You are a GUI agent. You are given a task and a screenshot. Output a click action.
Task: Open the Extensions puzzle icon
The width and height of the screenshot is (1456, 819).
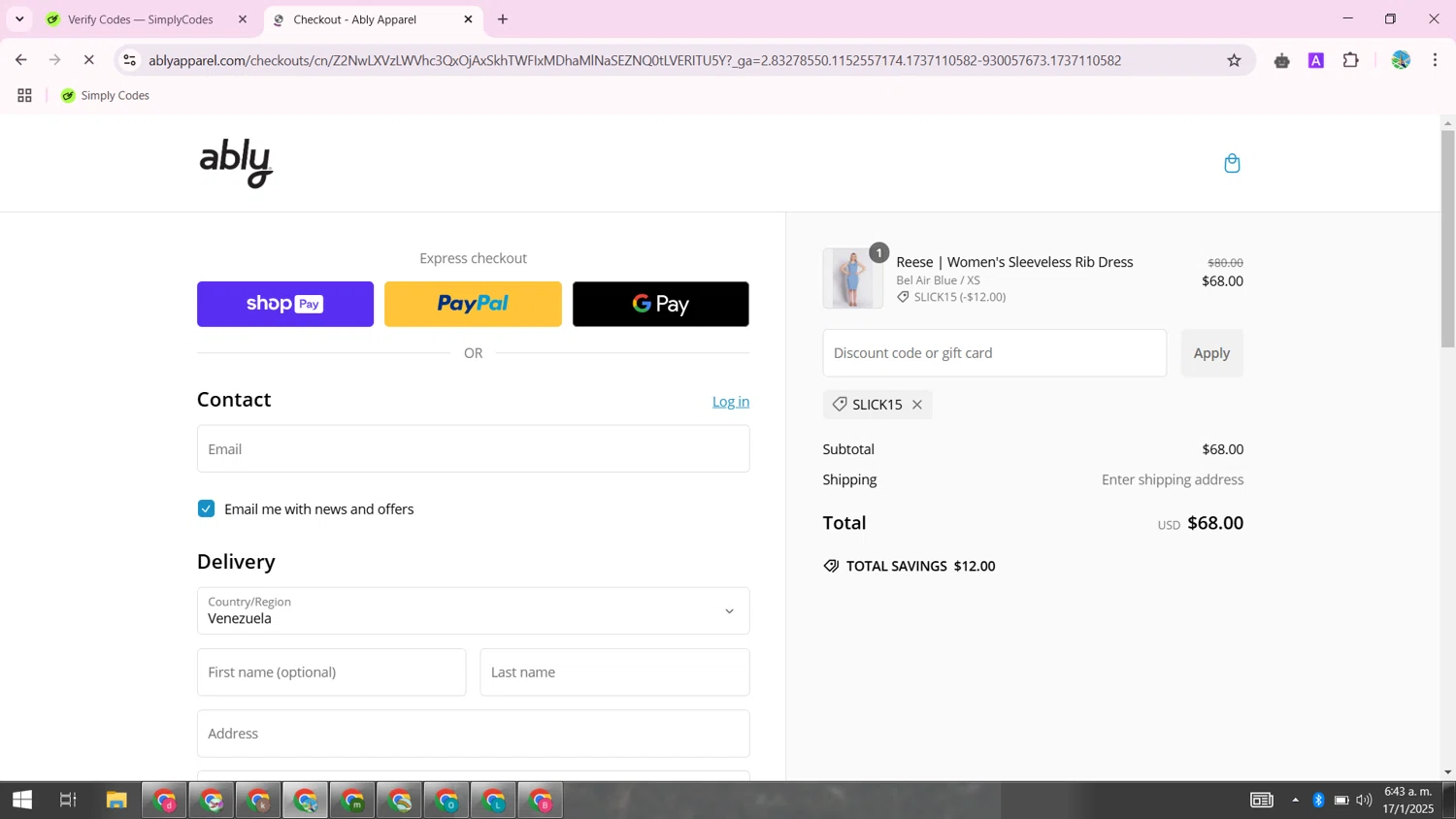pos(1350,60)
